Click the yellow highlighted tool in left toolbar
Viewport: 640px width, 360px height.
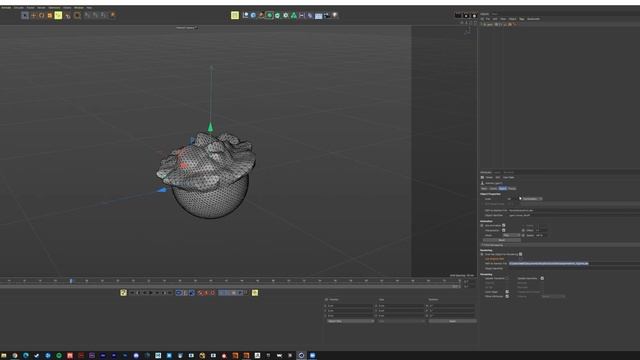tap(58, 16)
